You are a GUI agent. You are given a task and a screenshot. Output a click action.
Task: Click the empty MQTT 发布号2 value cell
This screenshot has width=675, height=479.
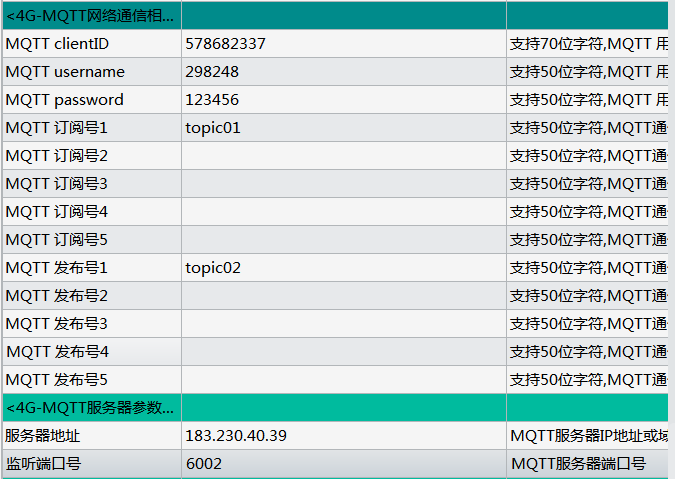coord(343,296)
